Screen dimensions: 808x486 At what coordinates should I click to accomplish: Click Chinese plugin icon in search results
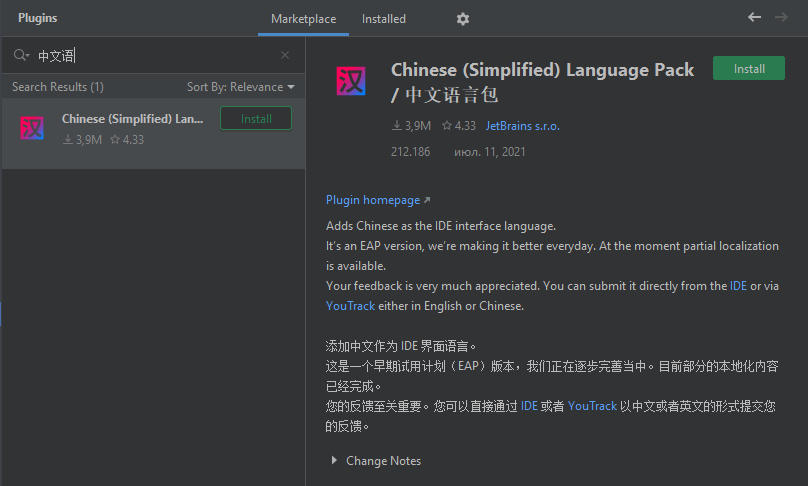coord(32,128)
